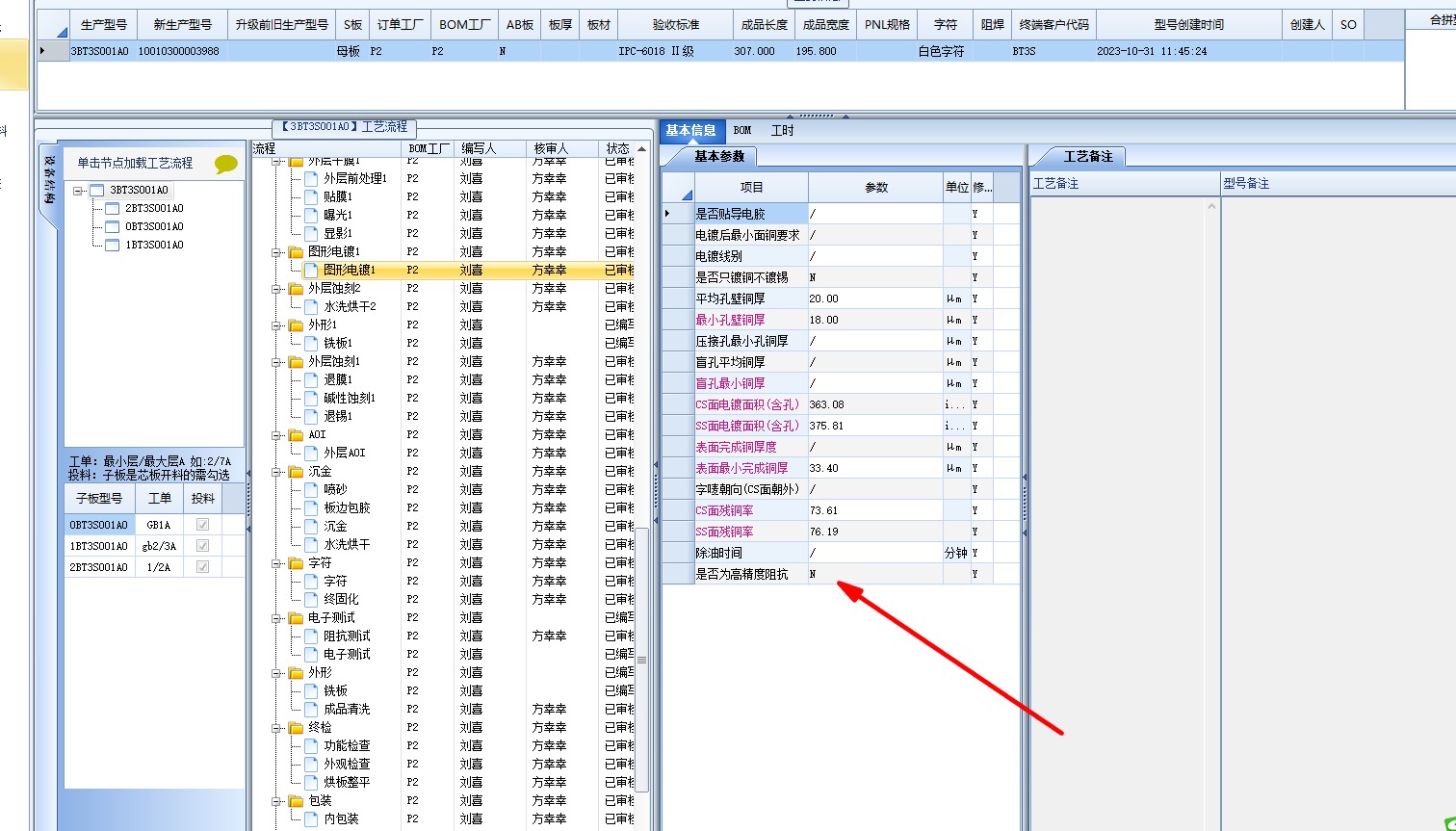The height and width of the screenshot is (831, 1456).
Task: Collapse the 外层蚀刻2 group expander
Action: pyautogui.click(x=277, y=289)
